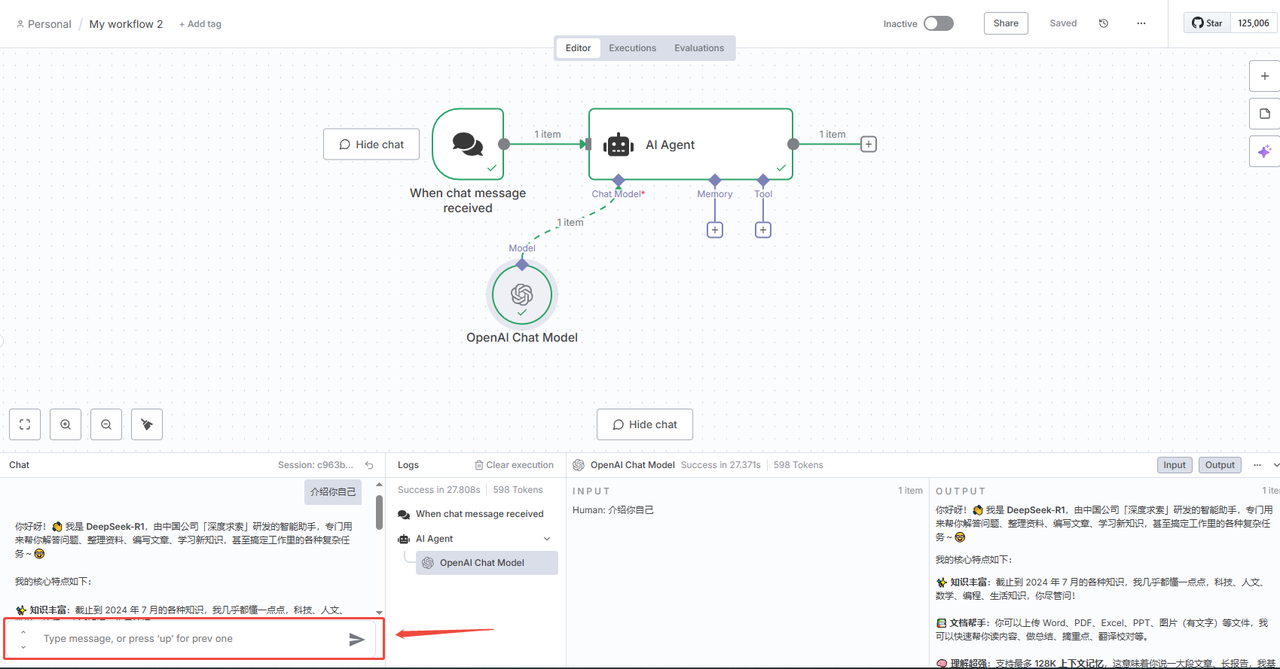
Task: Click Clear execution in Logs
Action: 514,465
